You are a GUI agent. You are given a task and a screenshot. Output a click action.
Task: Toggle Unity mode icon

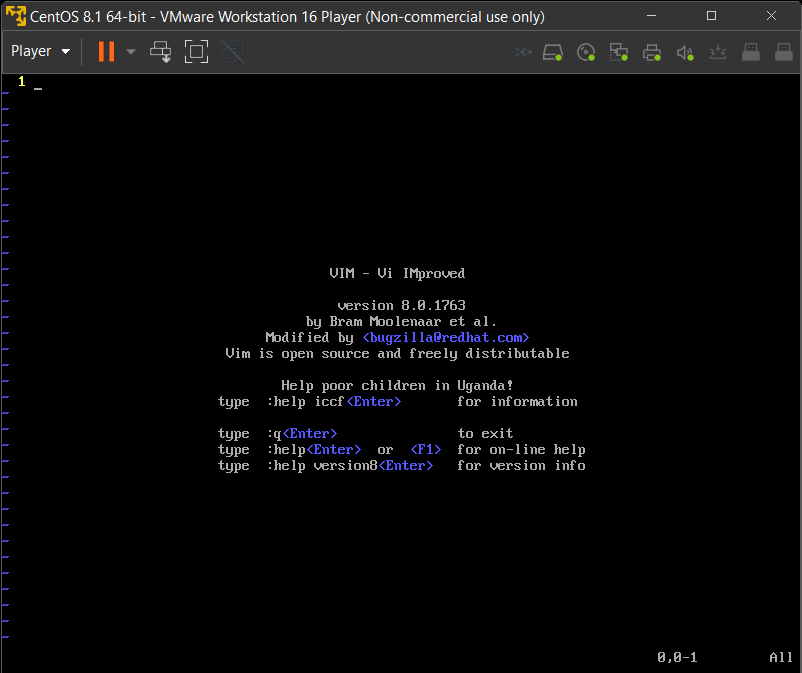232,52
